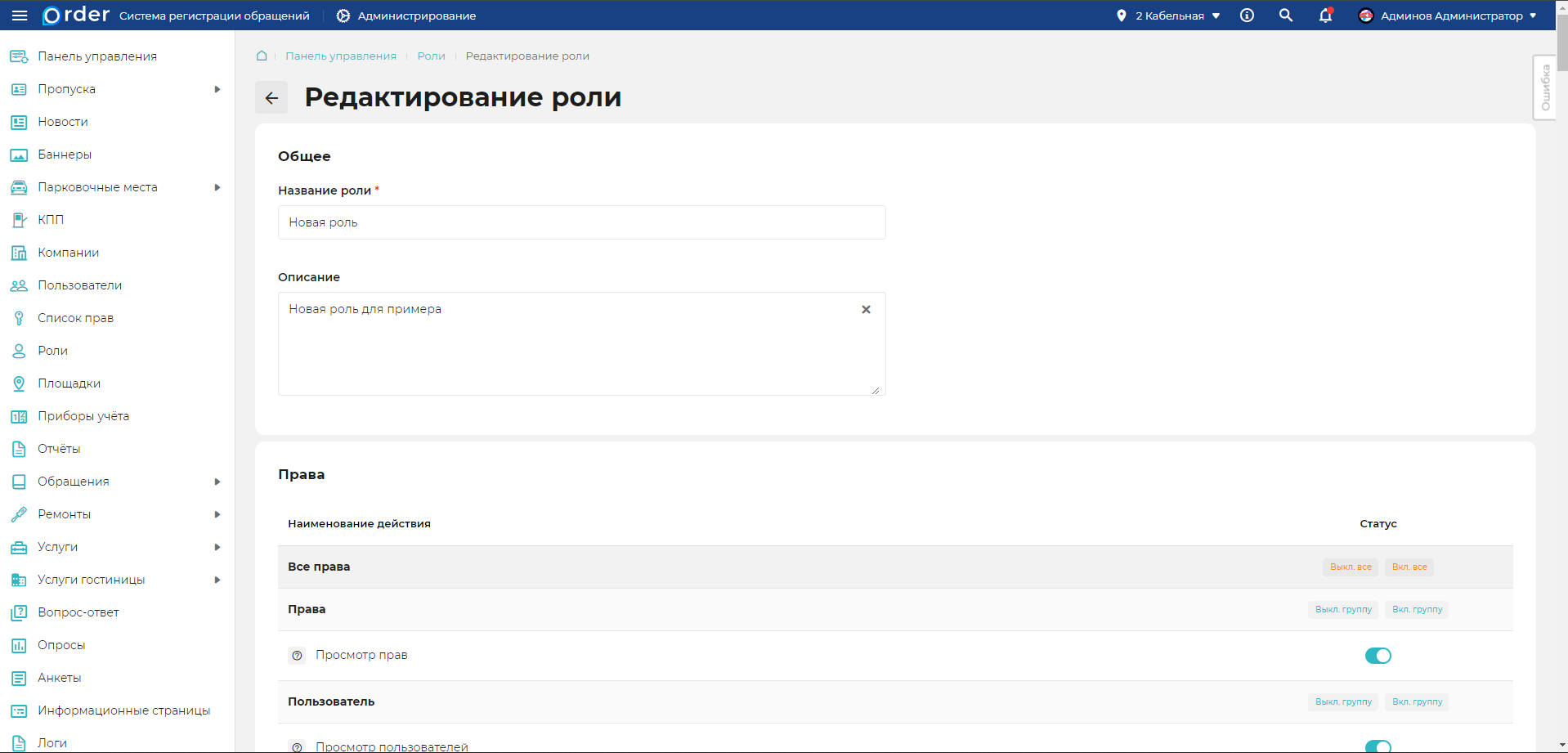
Task: Expand the Пропуска sidebar submenu
Action: pyautogui.click(x=217, y=89)
